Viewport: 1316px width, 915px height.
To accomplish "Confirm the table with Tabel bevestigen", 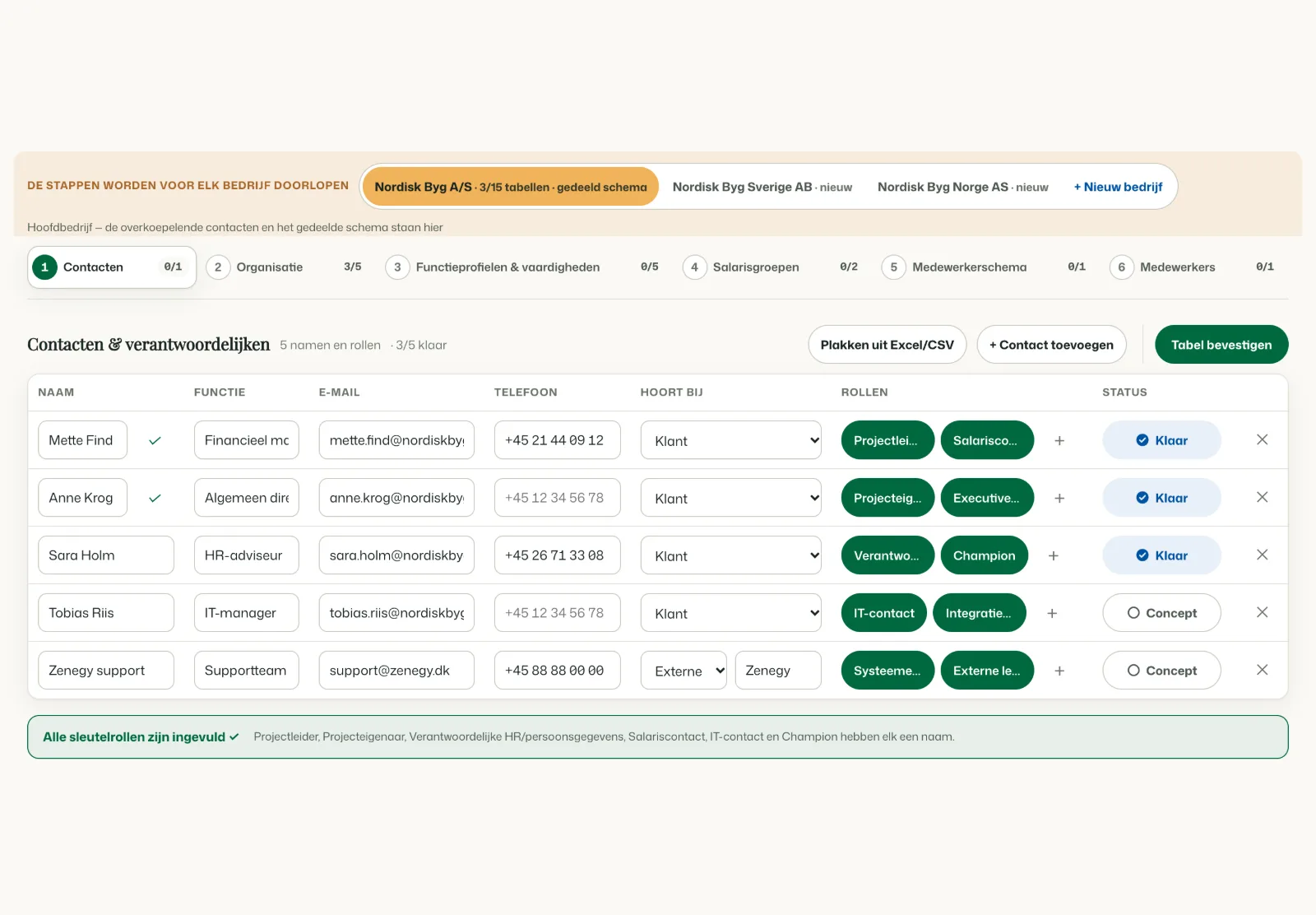I will 1221,345.
